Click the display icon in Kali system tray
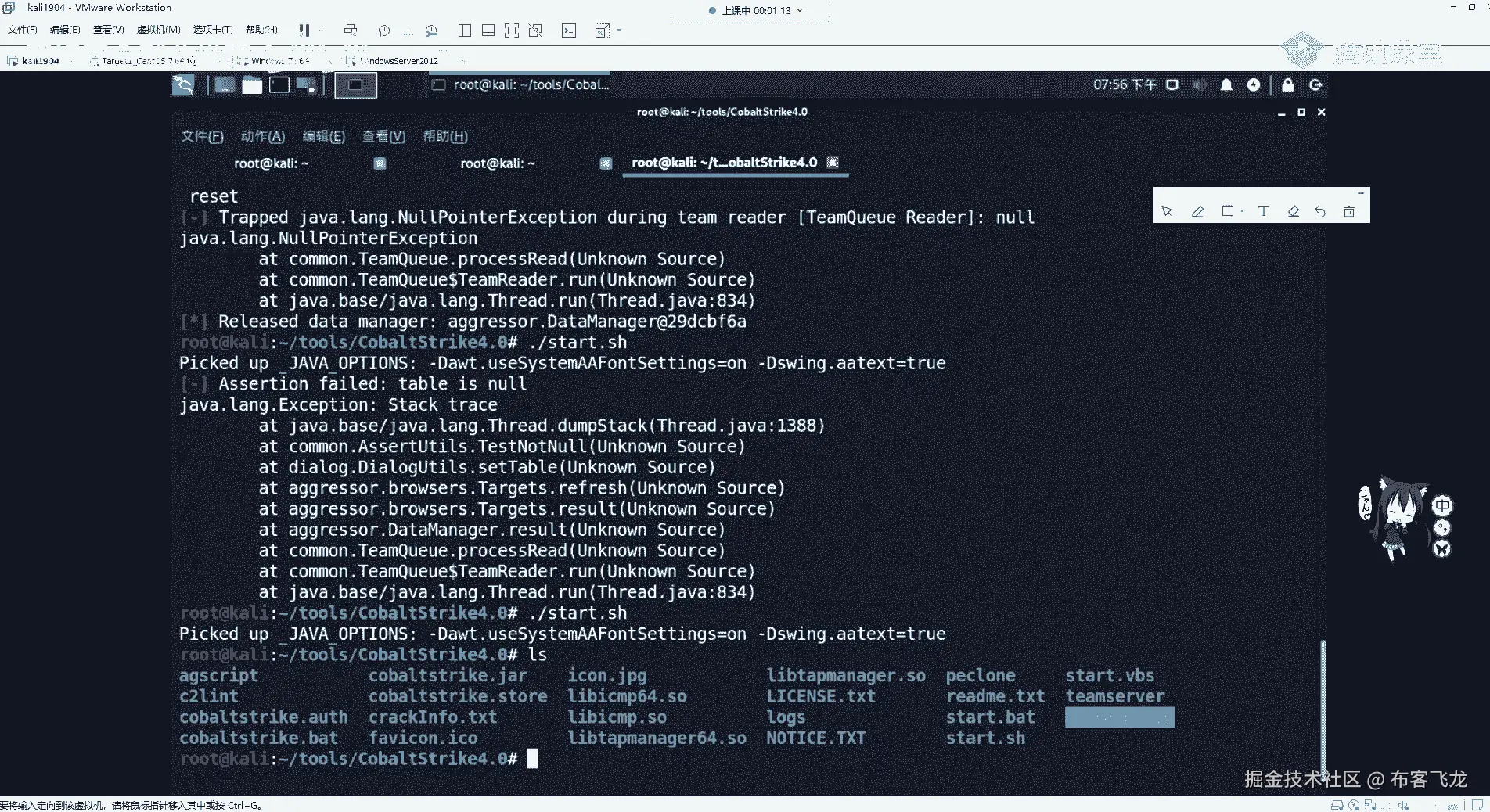Viewport: 1490px width, 812px height. click(x=1172, y=84)
